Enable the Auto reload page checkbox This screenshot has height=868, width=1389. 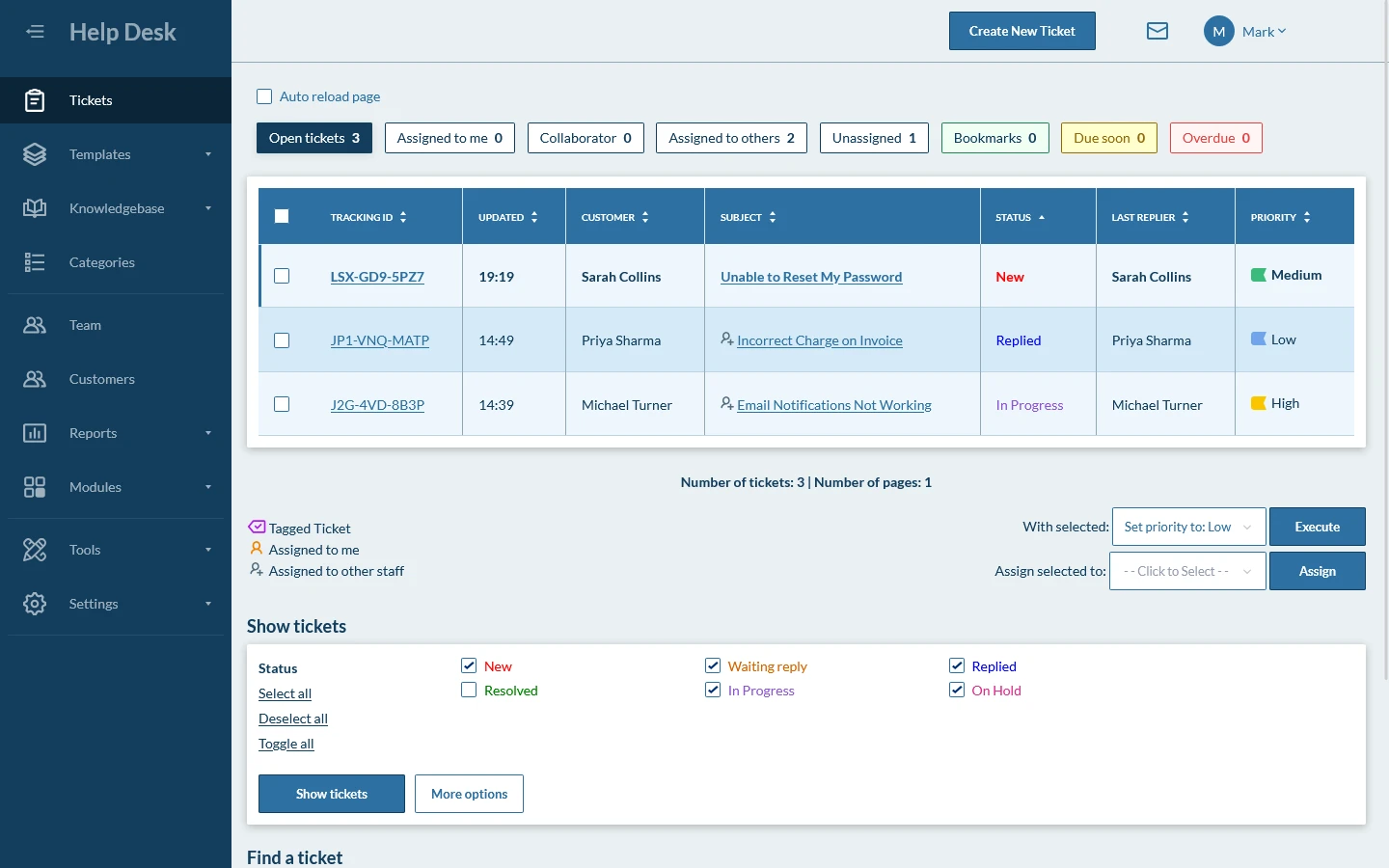pyautogui.click(x=264, y=96)
